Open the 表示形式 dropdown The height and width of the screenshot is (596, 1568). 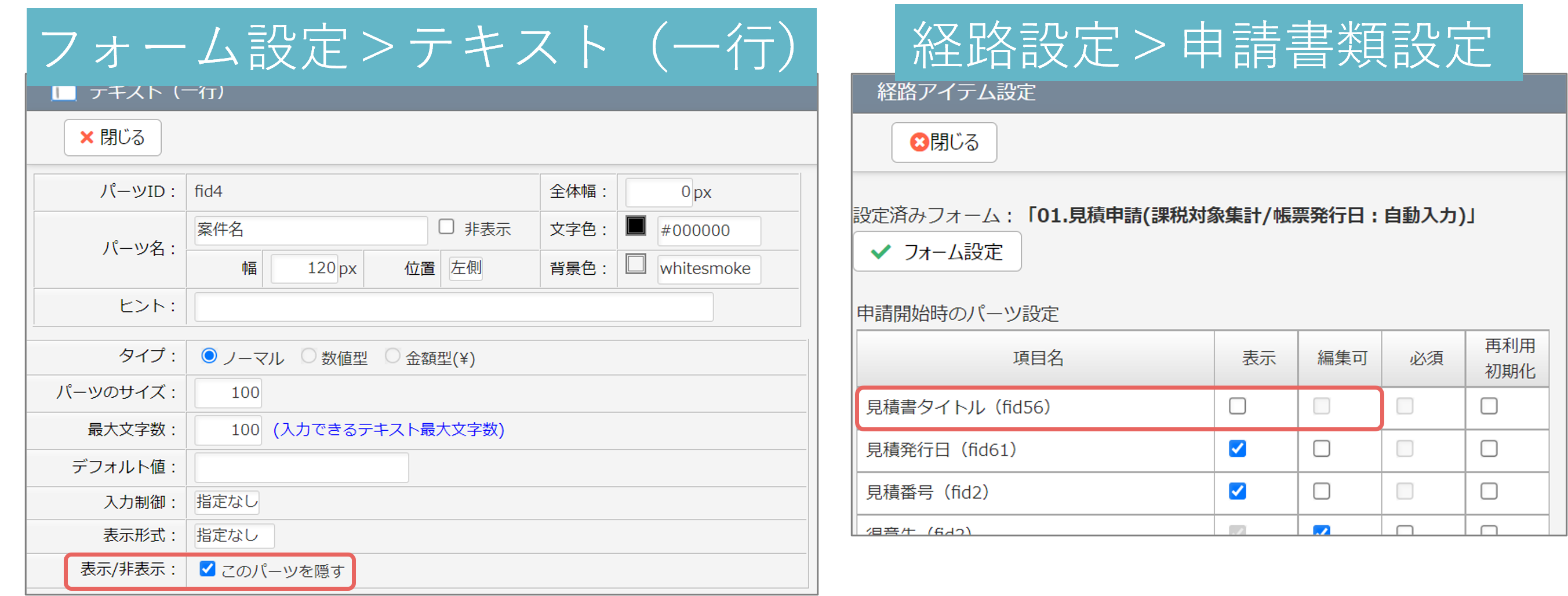pos(234,536)
